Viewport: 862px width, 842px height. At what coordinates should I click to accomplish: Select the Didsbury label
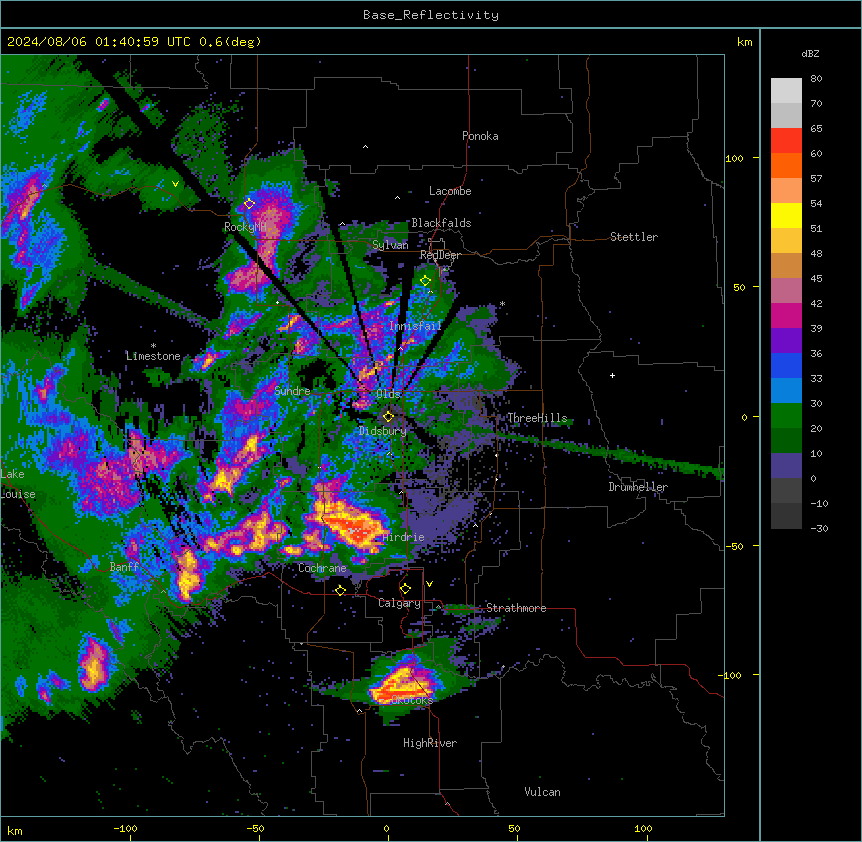(x=383, y=431)
